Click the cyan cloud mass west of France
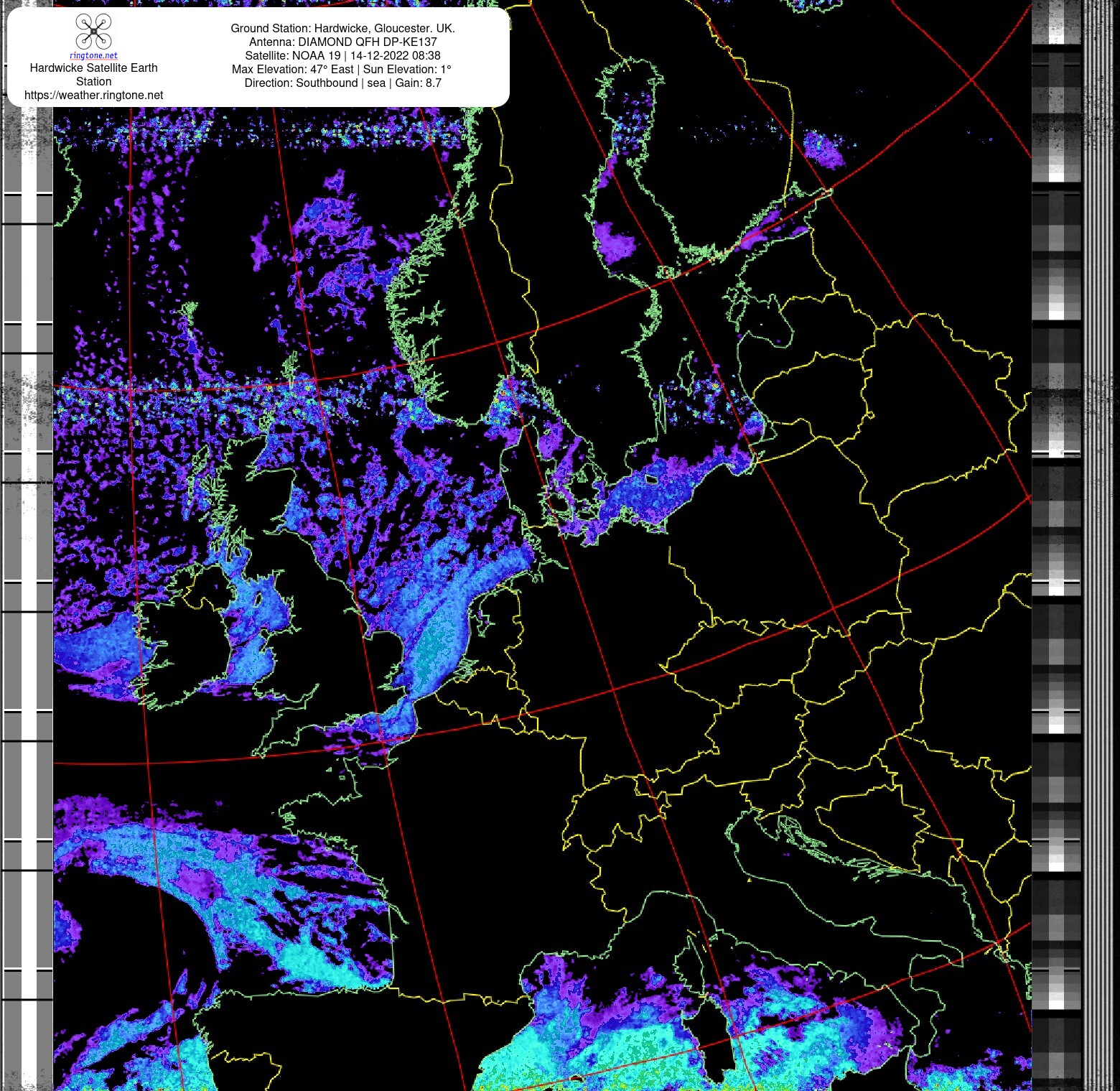 [237, 898]
